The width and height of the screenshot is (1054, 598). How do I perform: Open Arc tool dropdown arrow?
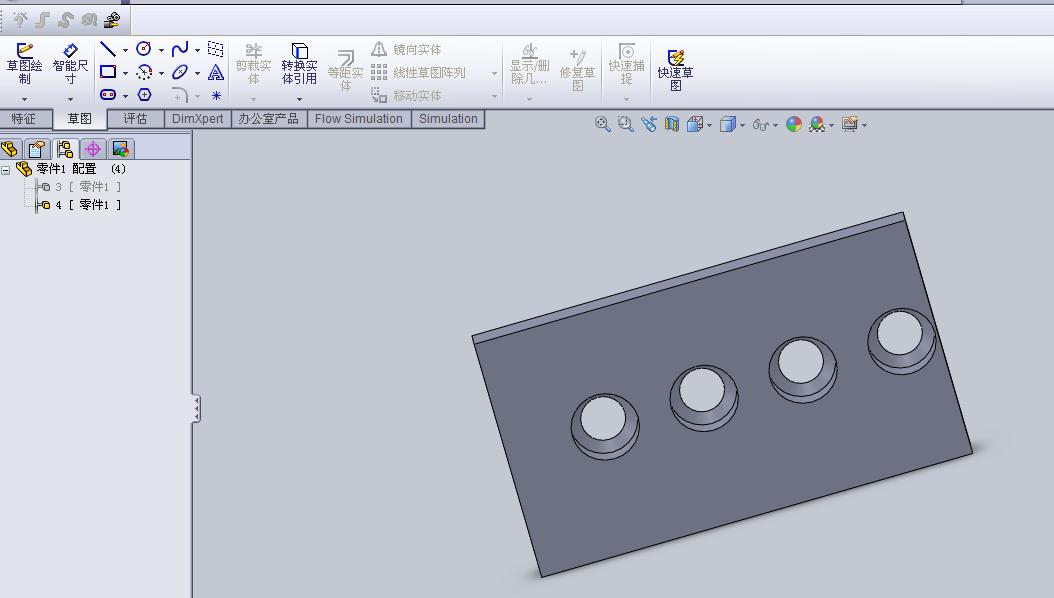(161, 73)
